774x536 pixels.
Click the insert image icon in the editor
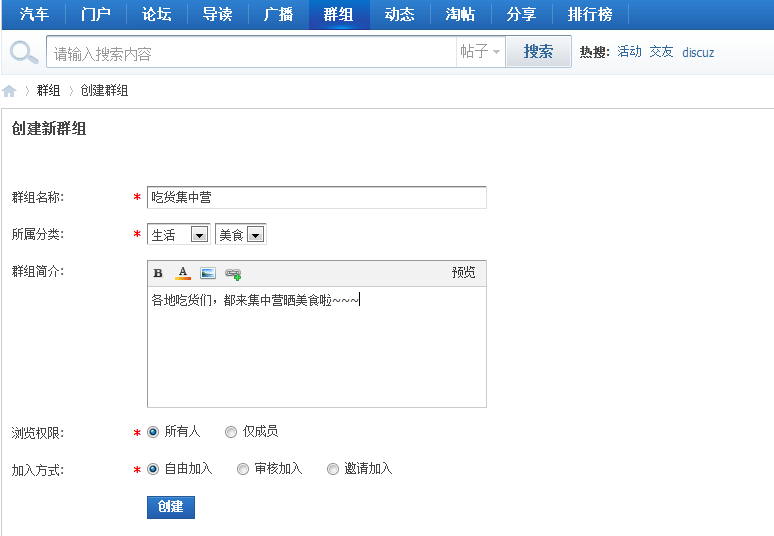pos(208,273)
